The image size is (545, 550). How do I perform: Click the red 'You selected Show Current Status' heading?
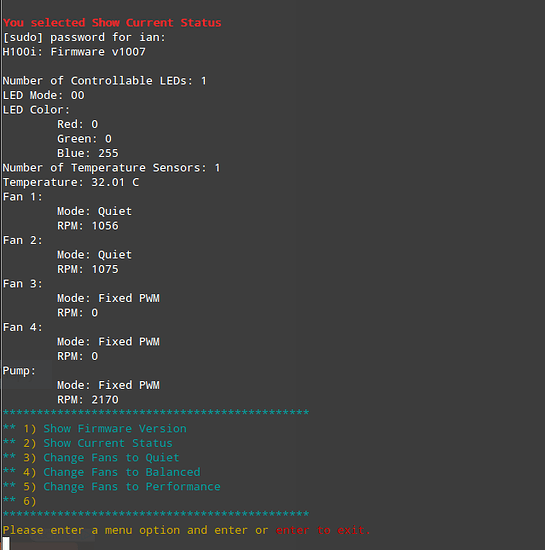pos(112,23)
